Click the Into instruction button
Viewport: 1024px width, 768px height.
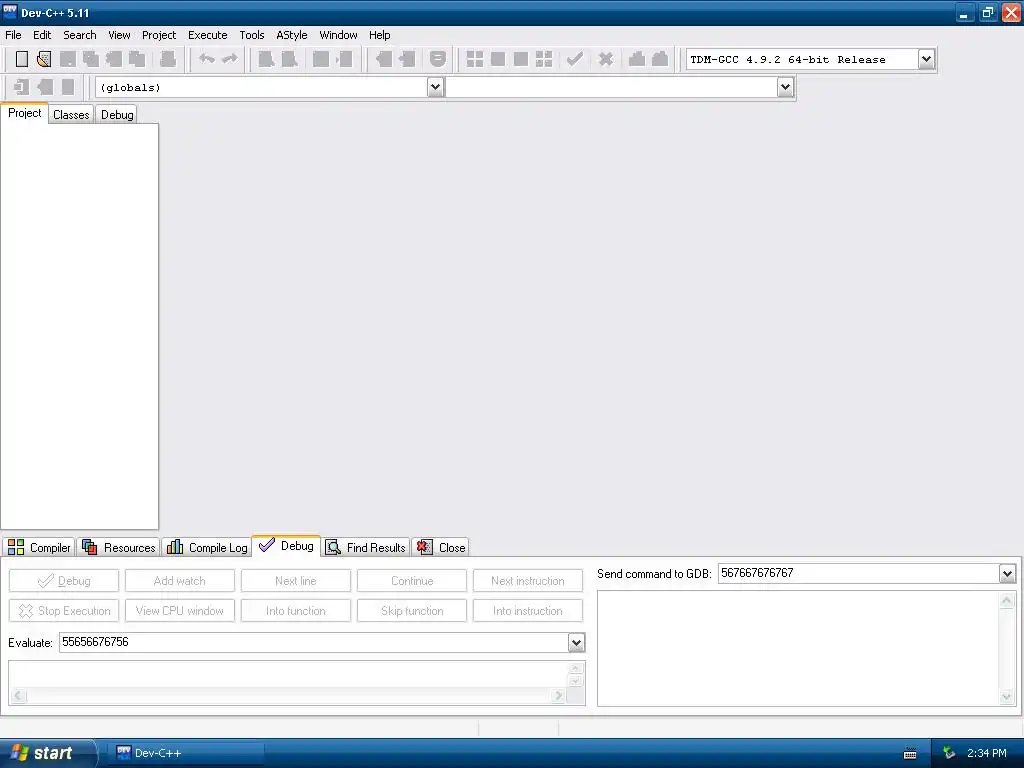click(528, 611)
